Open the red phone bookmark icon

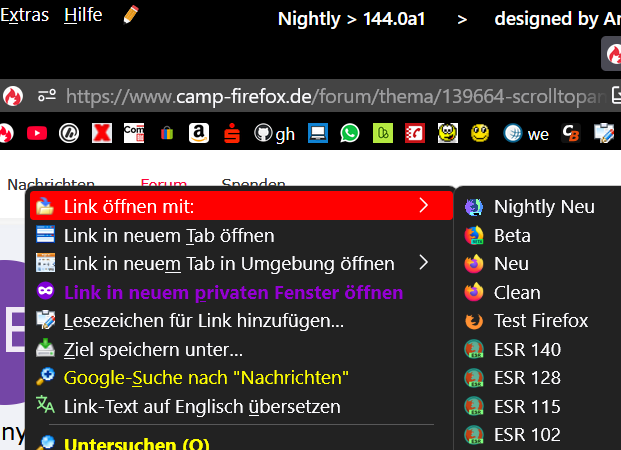click(x=415, y=133)
